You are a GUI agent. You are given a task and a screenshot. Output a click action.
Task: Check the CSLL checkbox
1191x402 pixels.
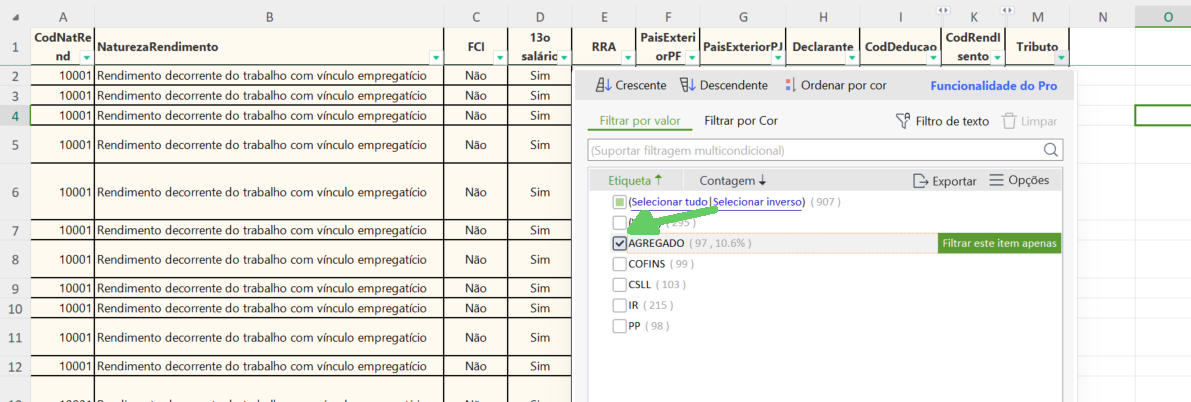(x=619, y=284)
